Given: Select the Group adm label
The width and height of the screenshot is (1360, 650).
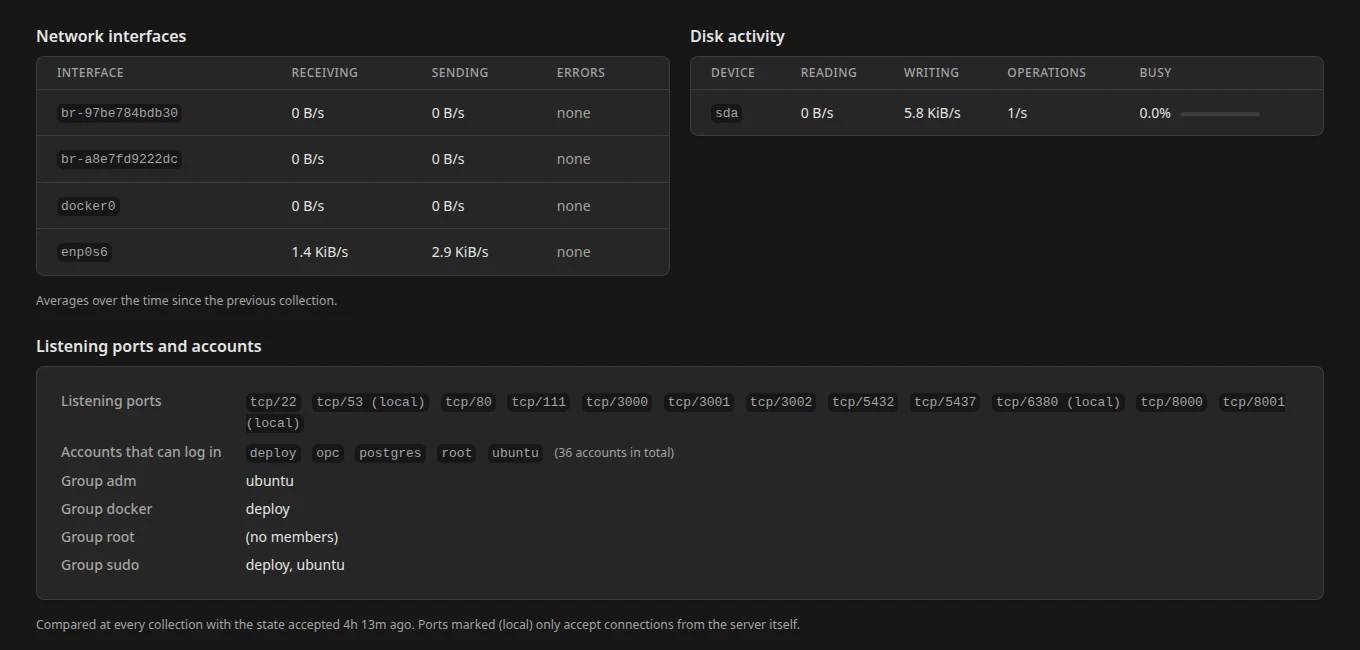Looking at the screenshot, I should (98, 481).
